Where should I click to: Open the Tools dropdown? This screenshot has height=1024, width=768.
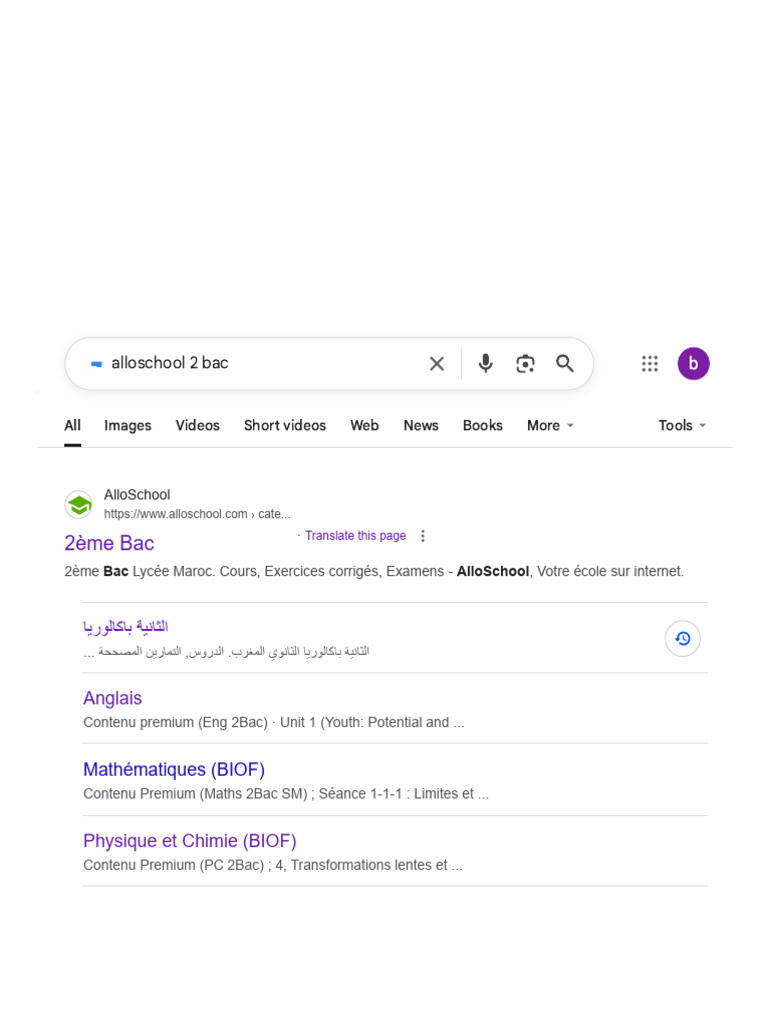coord(682,426)
